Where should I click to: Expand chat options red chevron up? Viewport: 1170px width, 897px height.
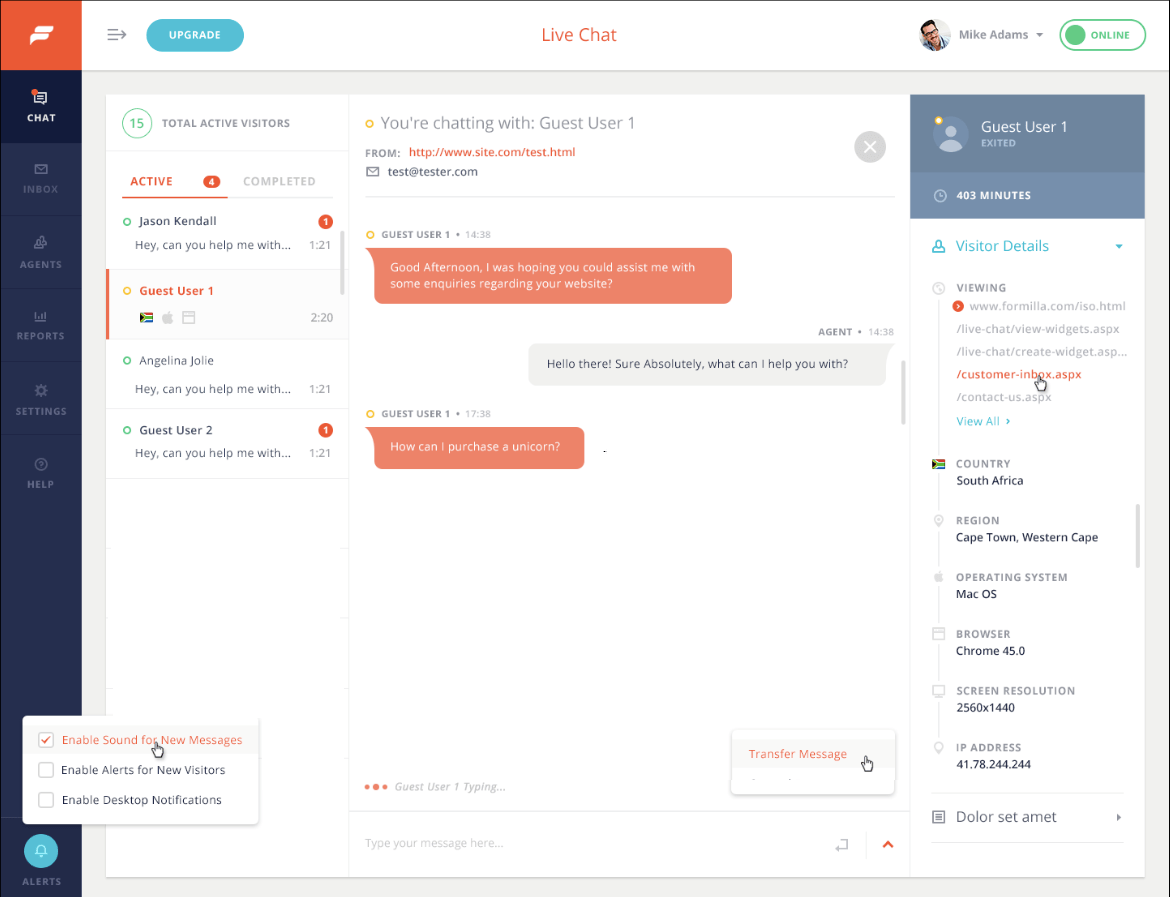(888, 845)
